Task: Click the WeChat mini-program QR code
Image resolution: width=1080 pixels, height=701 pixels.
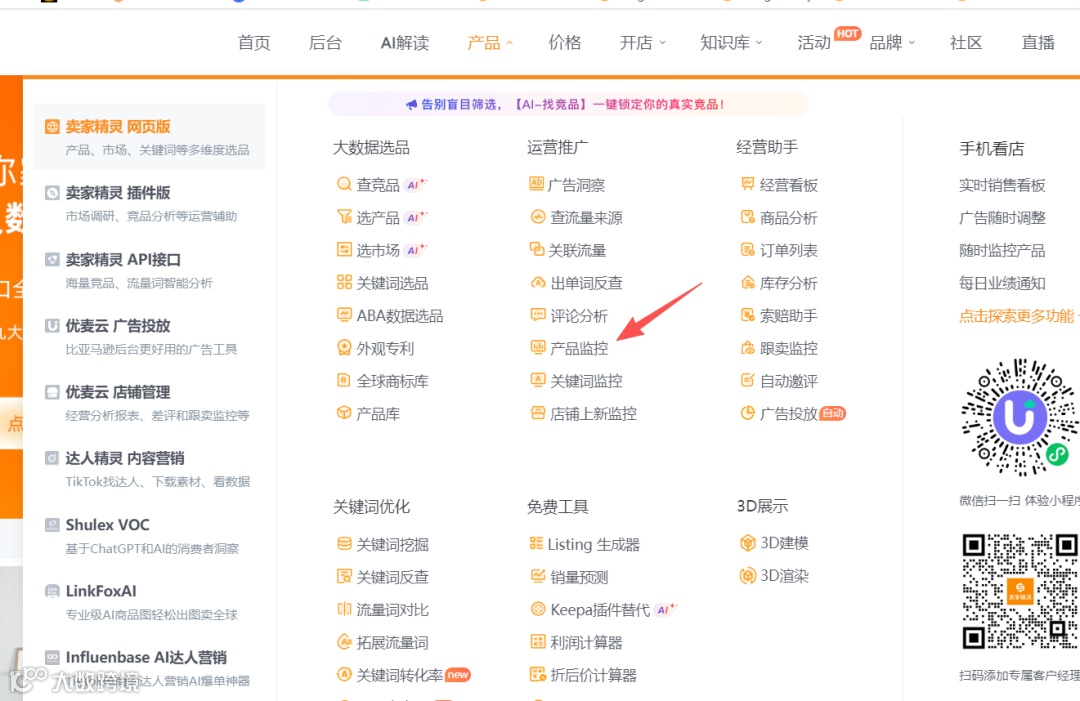Action: (1019, 417)
